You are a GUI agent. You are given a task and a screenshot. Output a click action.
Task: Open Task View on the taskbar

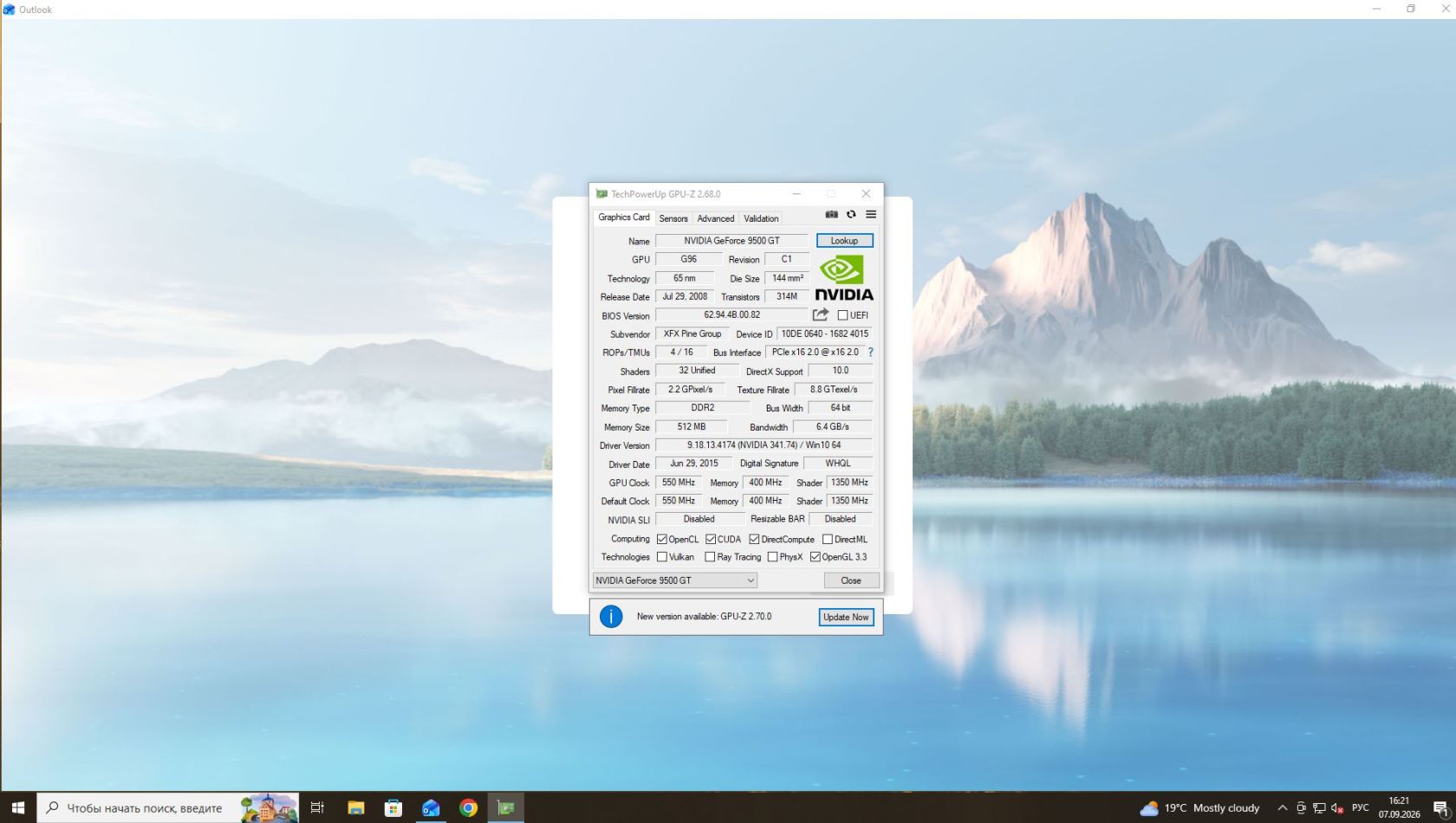click(317, 807)
